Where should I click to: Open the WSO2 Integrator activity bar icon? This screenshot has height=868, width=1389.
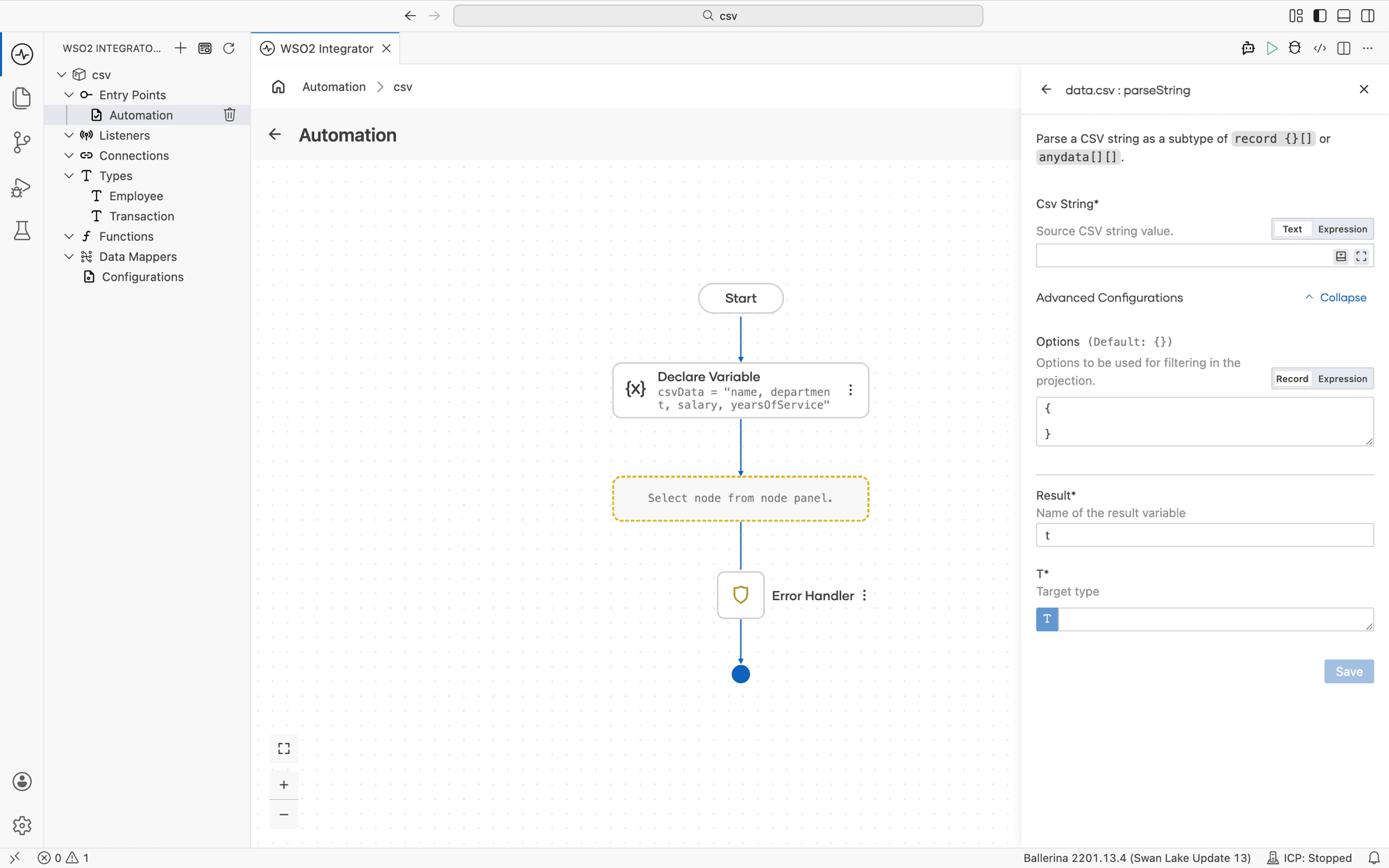tap(22, 54)
